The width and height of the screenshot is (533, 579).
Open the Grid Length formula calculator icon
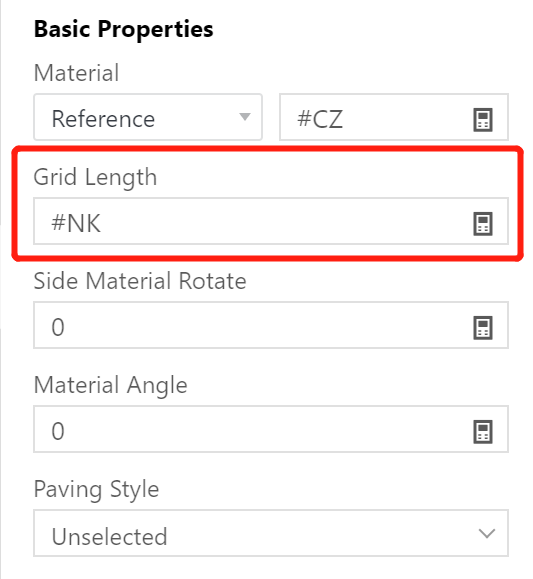[482, 223]
